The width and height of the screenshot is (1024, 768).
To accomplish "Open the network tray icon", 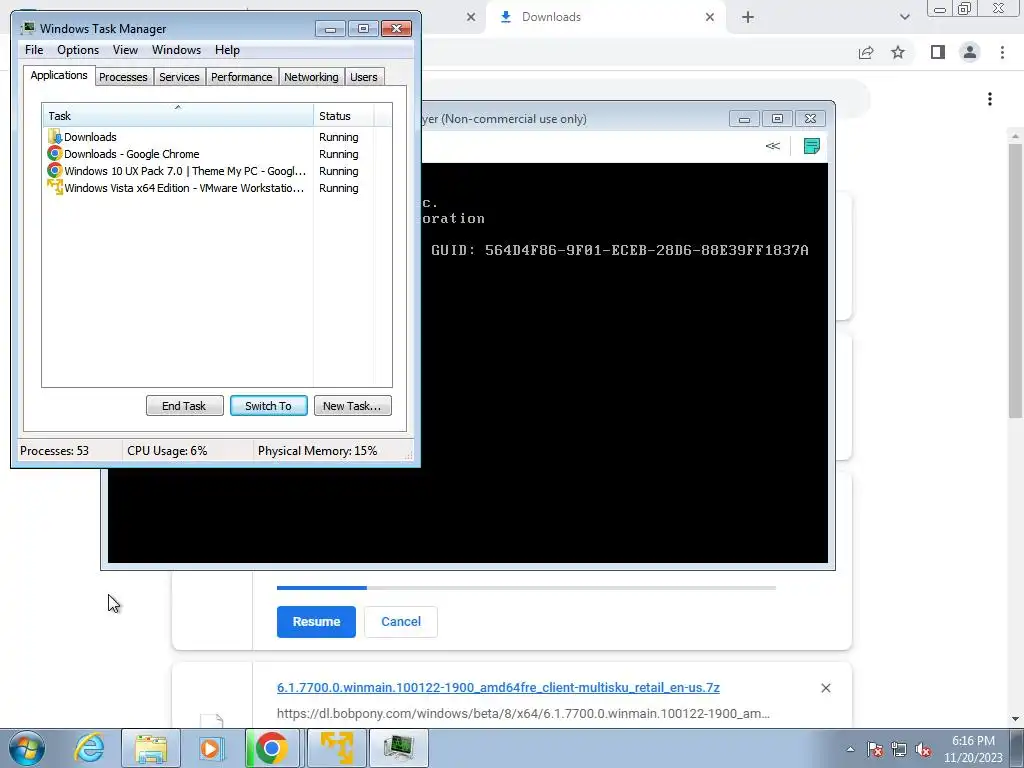I will coord(899,749).
